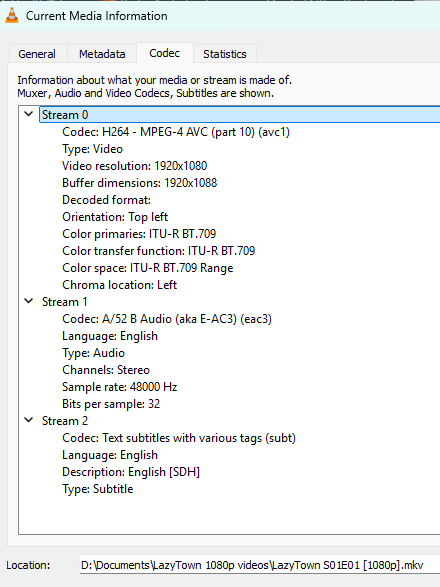The height and width of the screenshot is (587, 440).
Task: Select the 'Decoded format:' row
Action: click(106, 200)
